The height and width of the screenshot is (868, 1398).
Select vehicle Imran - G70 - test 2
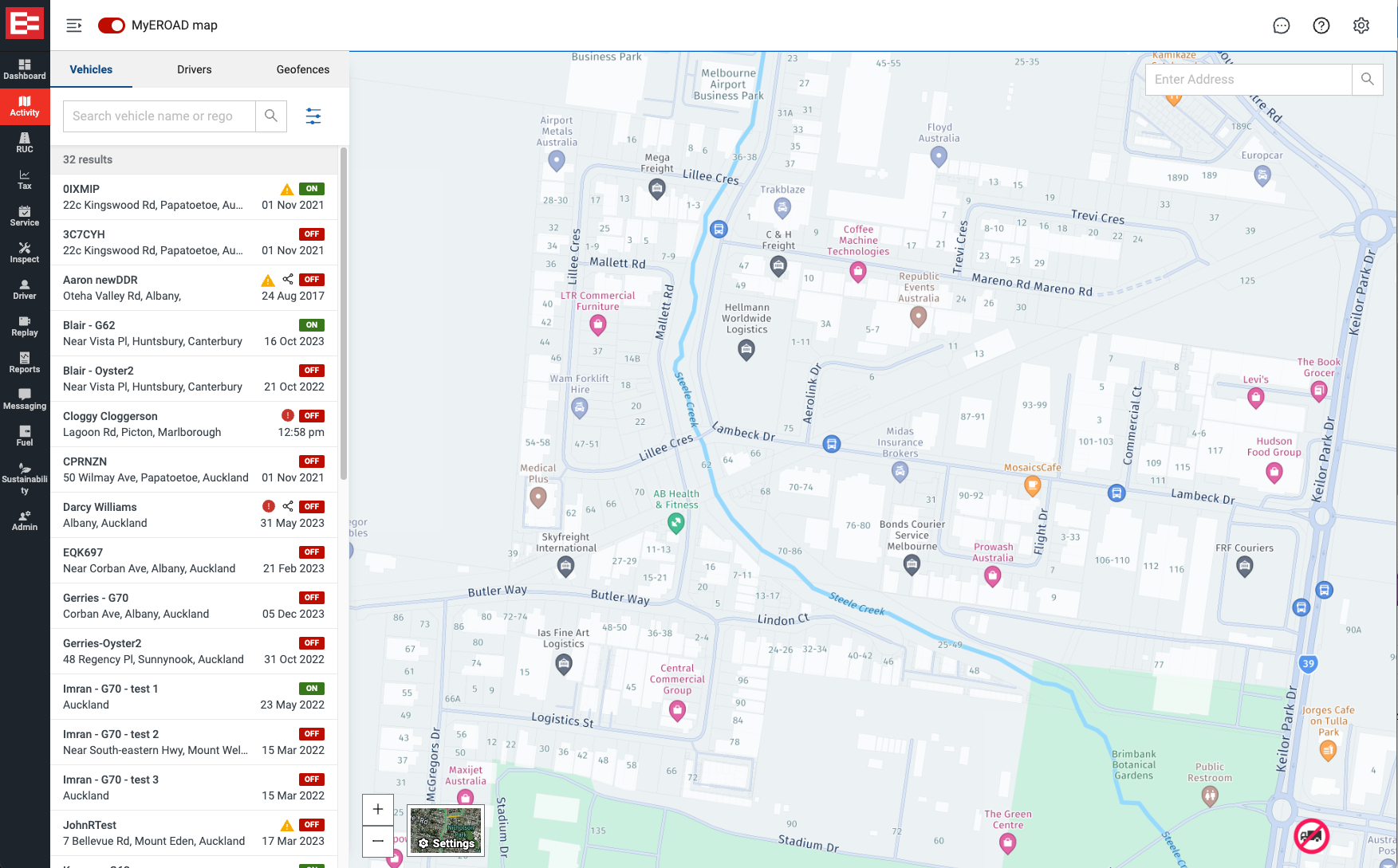194,742
